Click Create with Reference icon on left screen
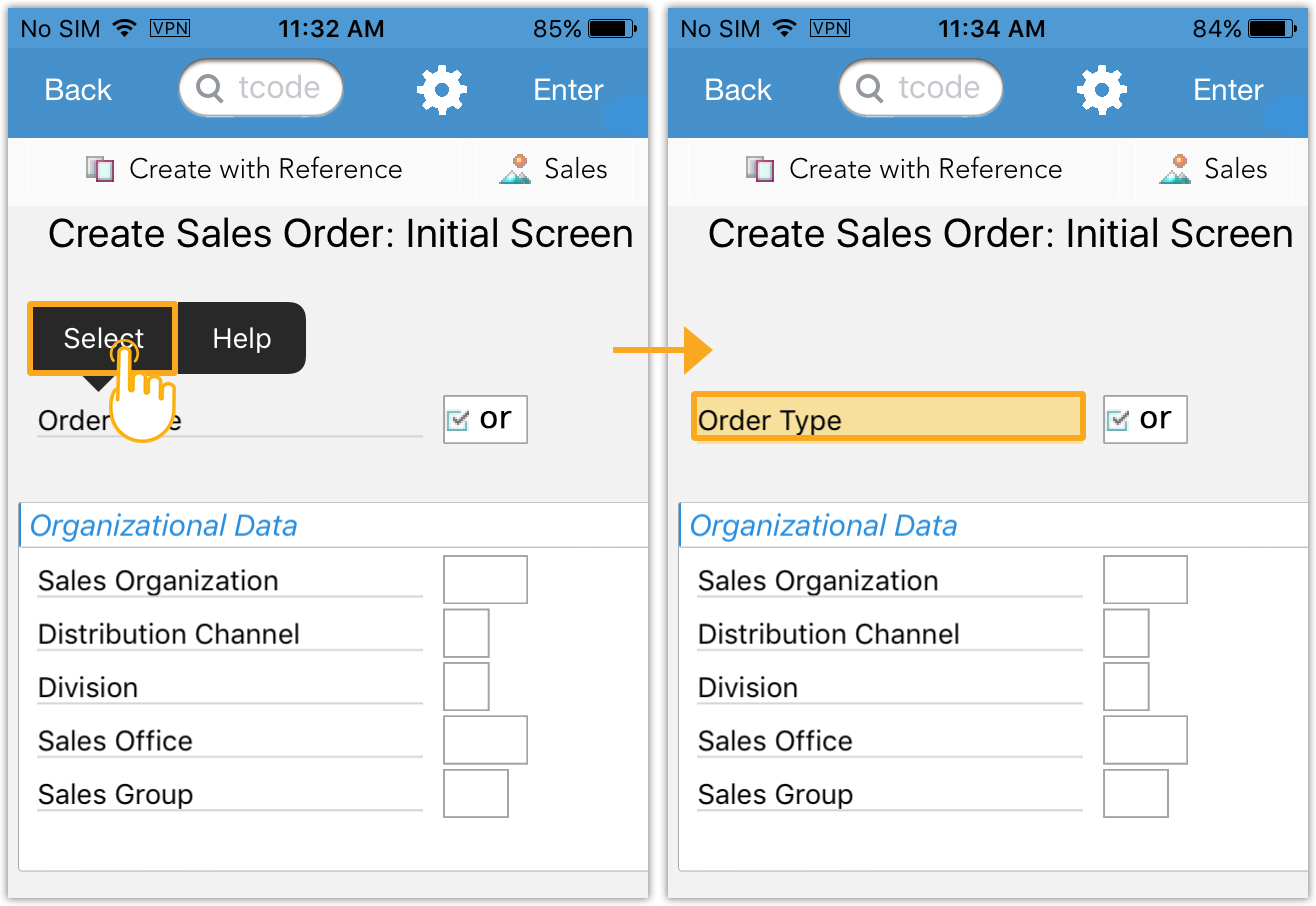 pos(100,169)
